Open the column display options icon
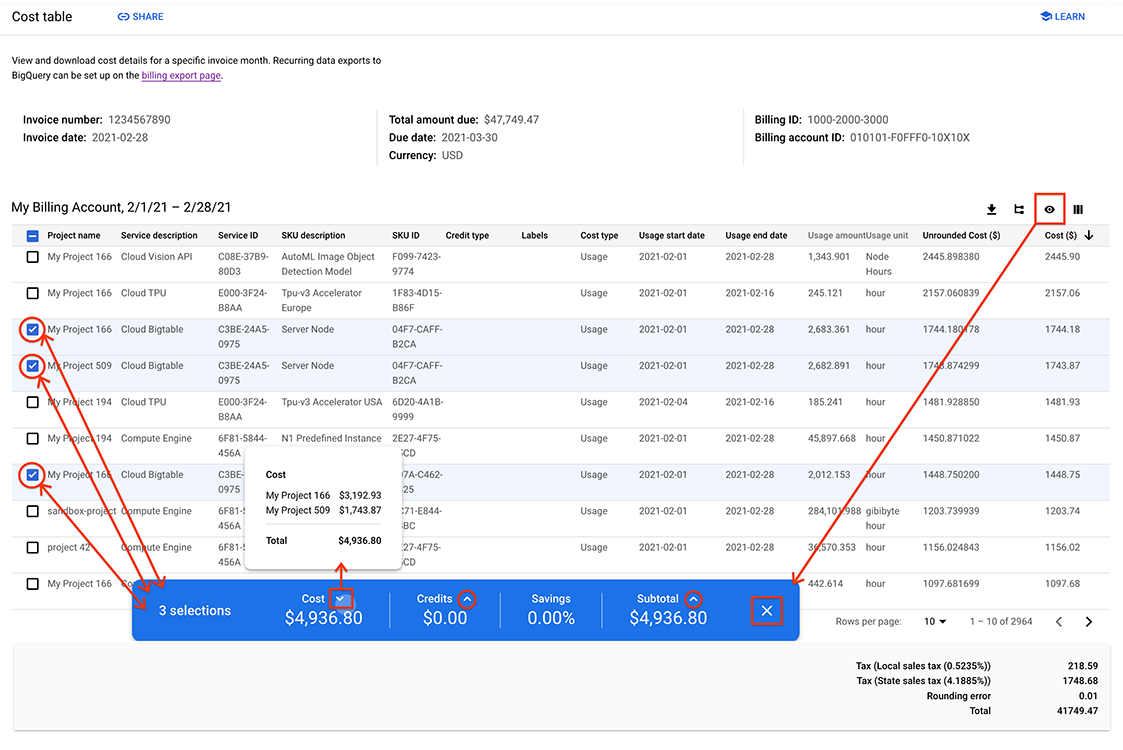 [x=1078, y=209]
